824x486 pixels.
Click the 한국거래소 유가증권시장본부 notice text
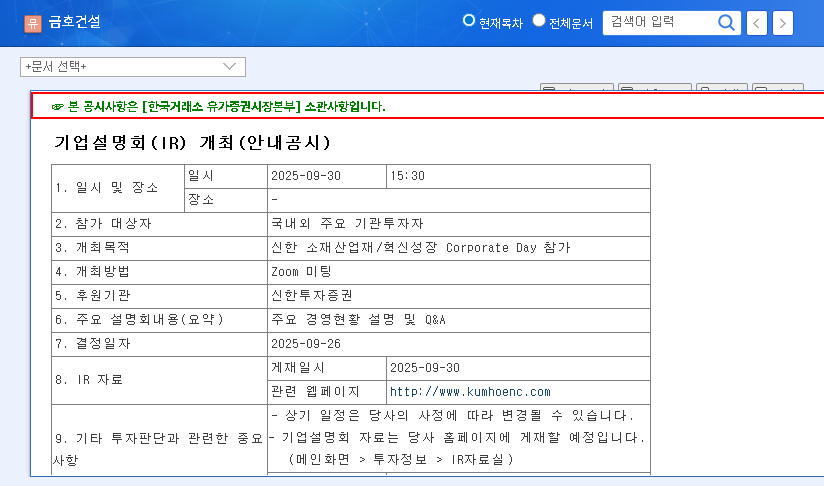tap(221, 107)
